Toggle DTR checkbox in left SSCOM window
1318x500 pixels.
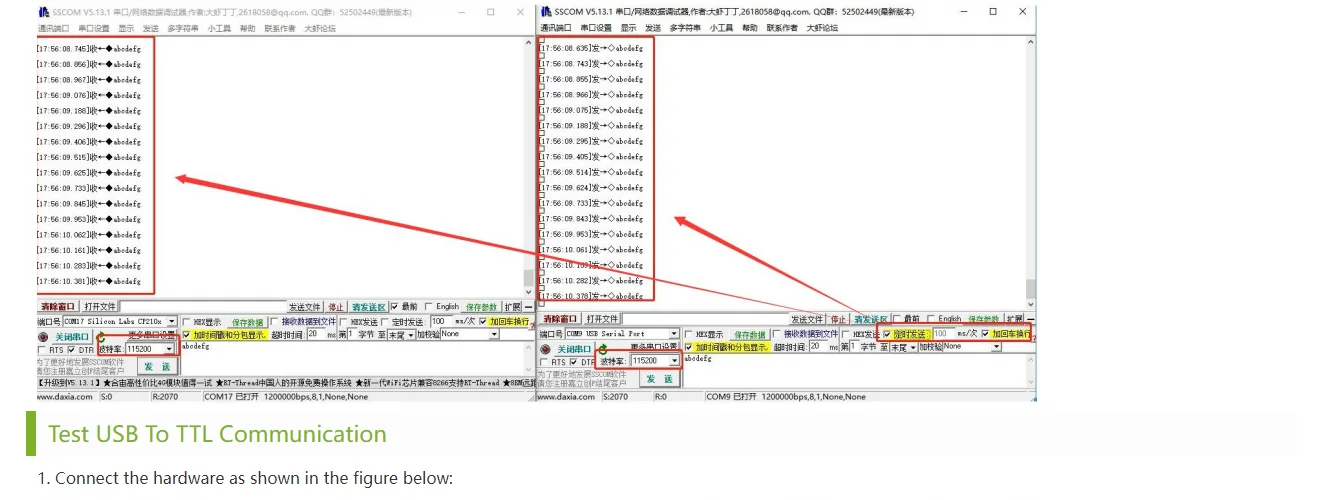click(71, 349)
